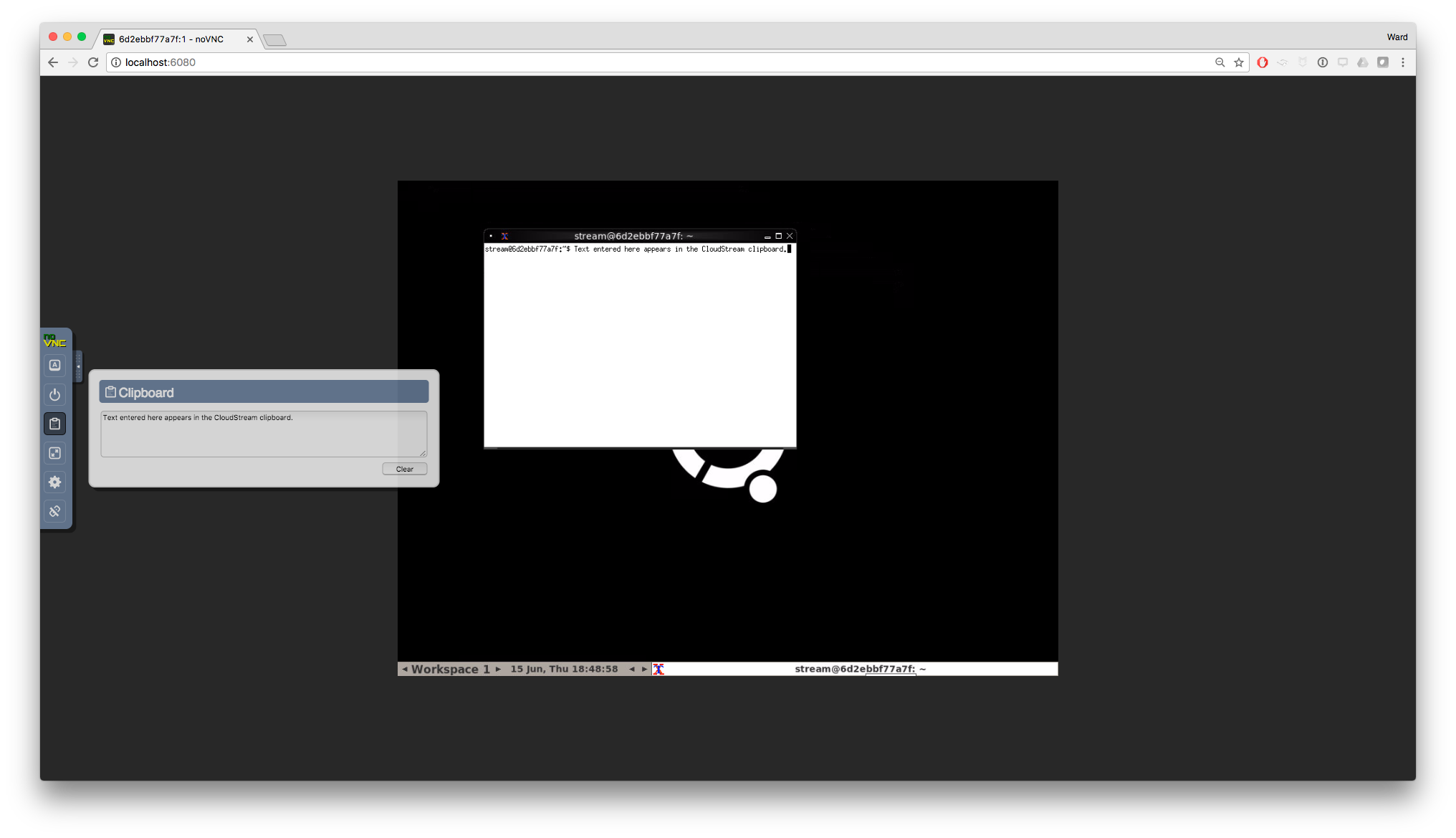Screen dimensions: 1456x838
Task: Open a new browser tab
Action: pyautogui.click(x=275, y=40)
